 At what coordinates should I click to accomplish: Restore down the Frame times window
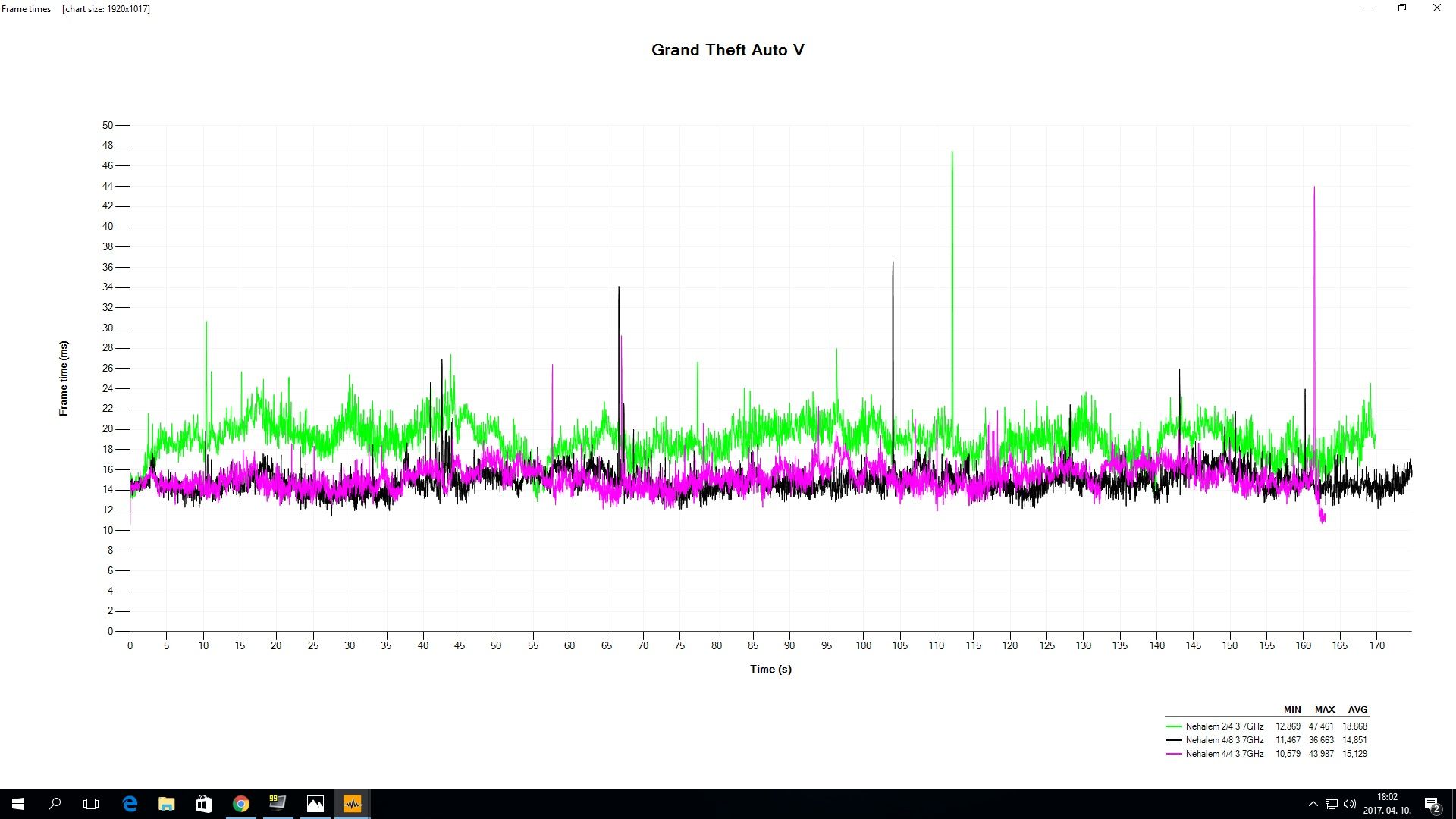coord(1402,8)
